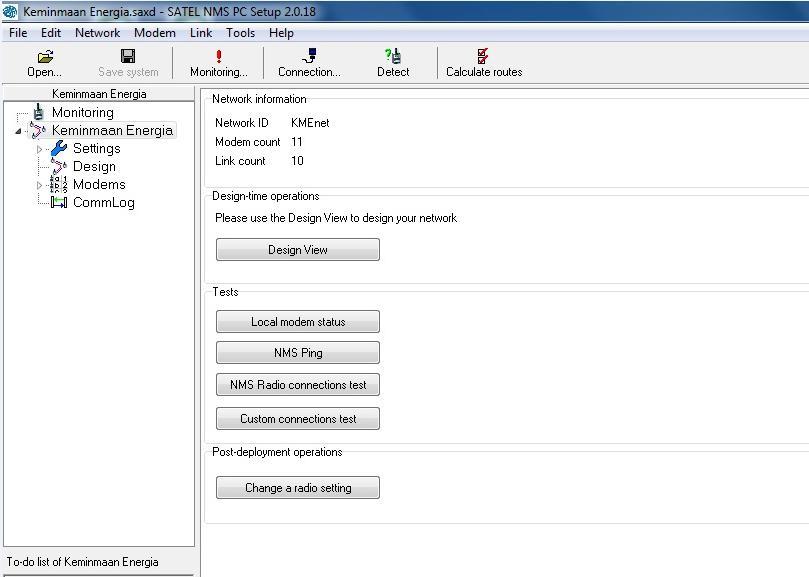Click the Custom connections test button
Screen dimensions: 809x577
298,419
